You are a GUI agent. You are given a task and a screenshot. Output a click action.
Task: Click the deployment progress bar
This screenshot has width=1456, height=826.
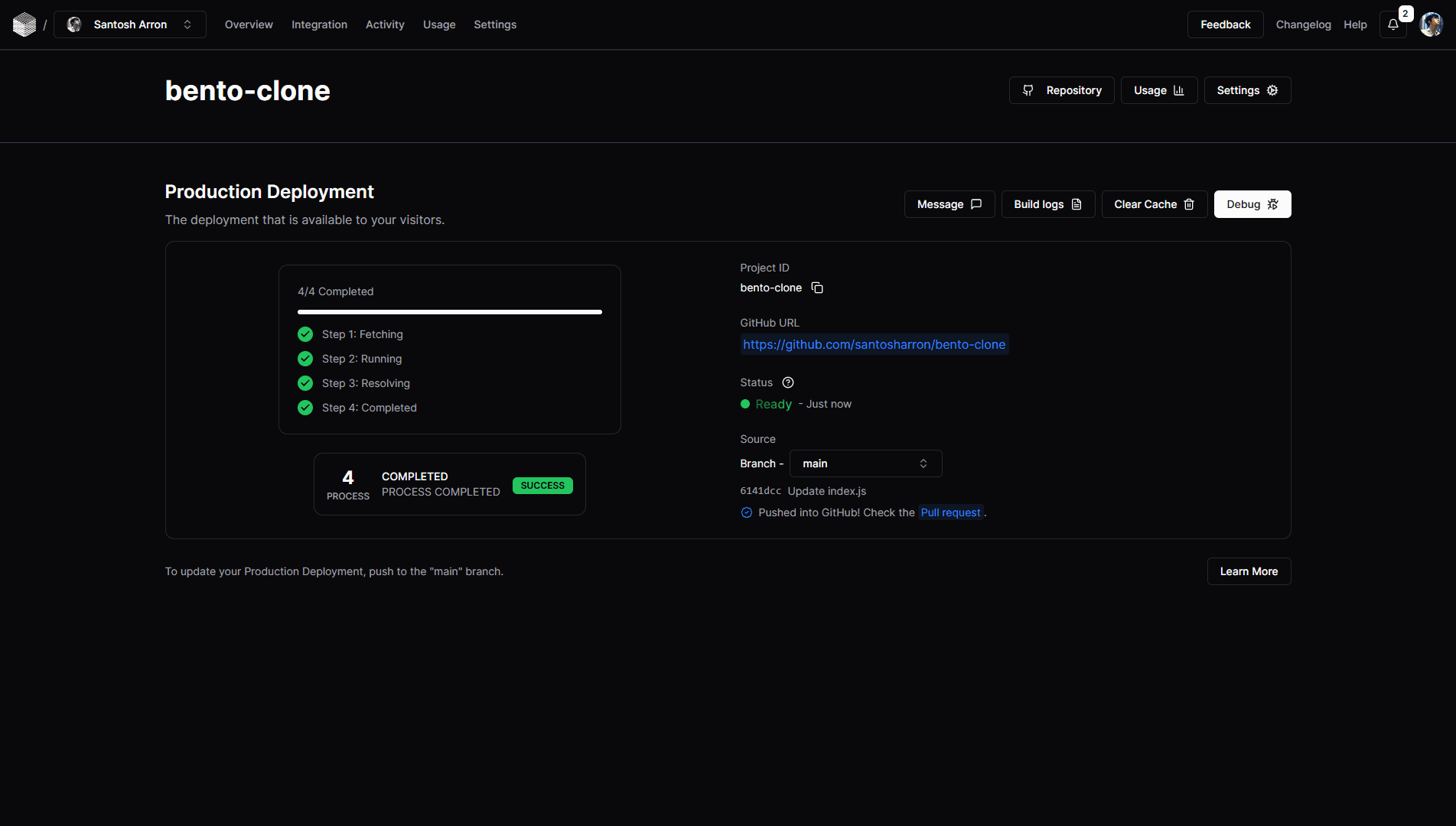coord(450,312)
